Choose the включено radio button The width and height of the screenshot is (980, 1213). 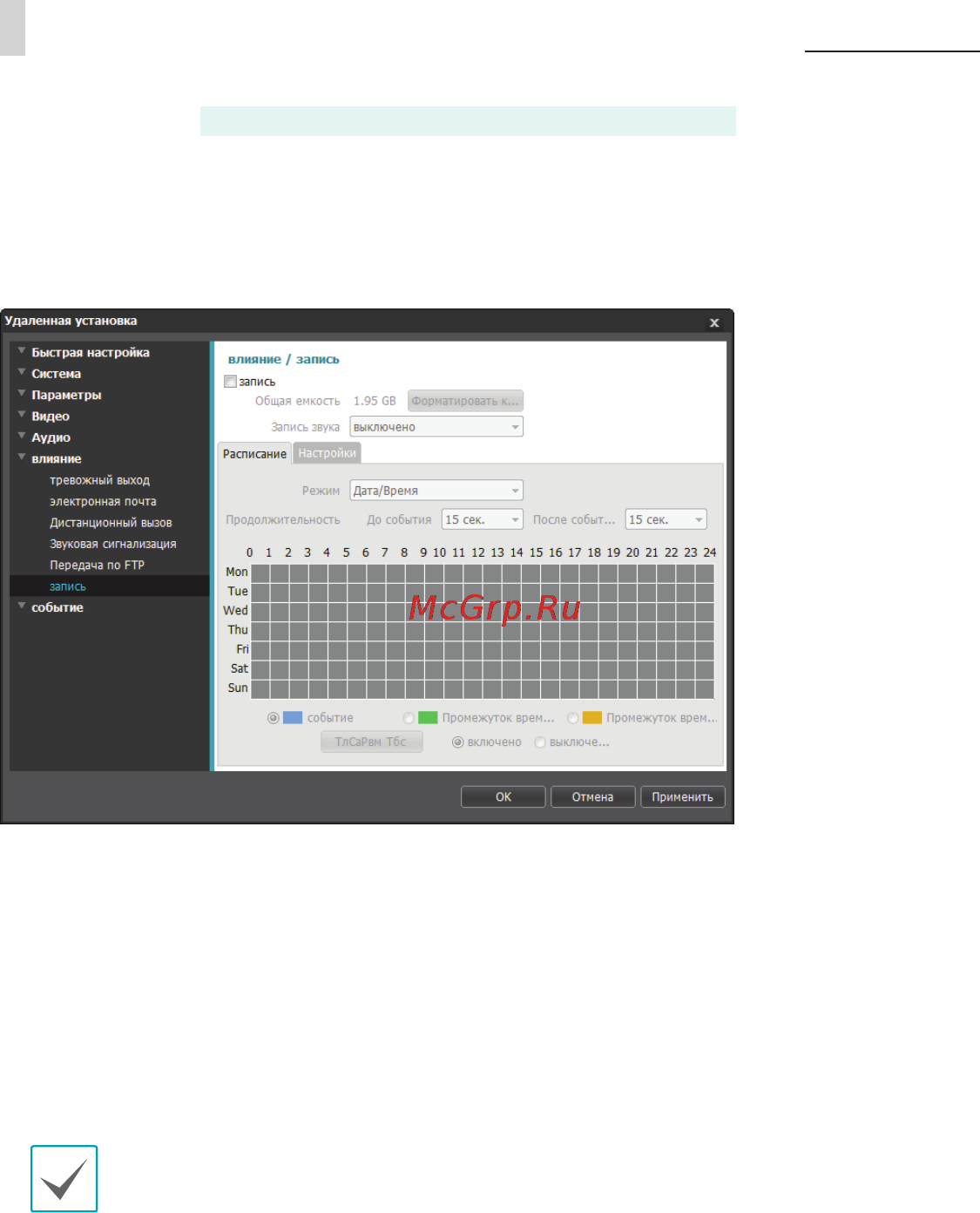[x=458, y=742]
